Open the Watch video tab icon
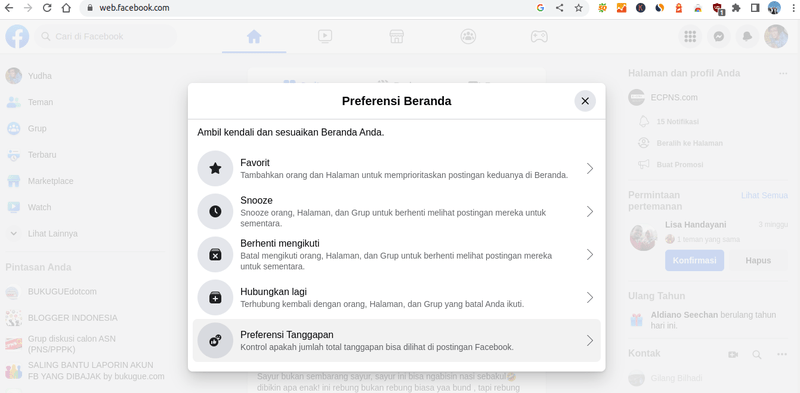 point(325,36)
